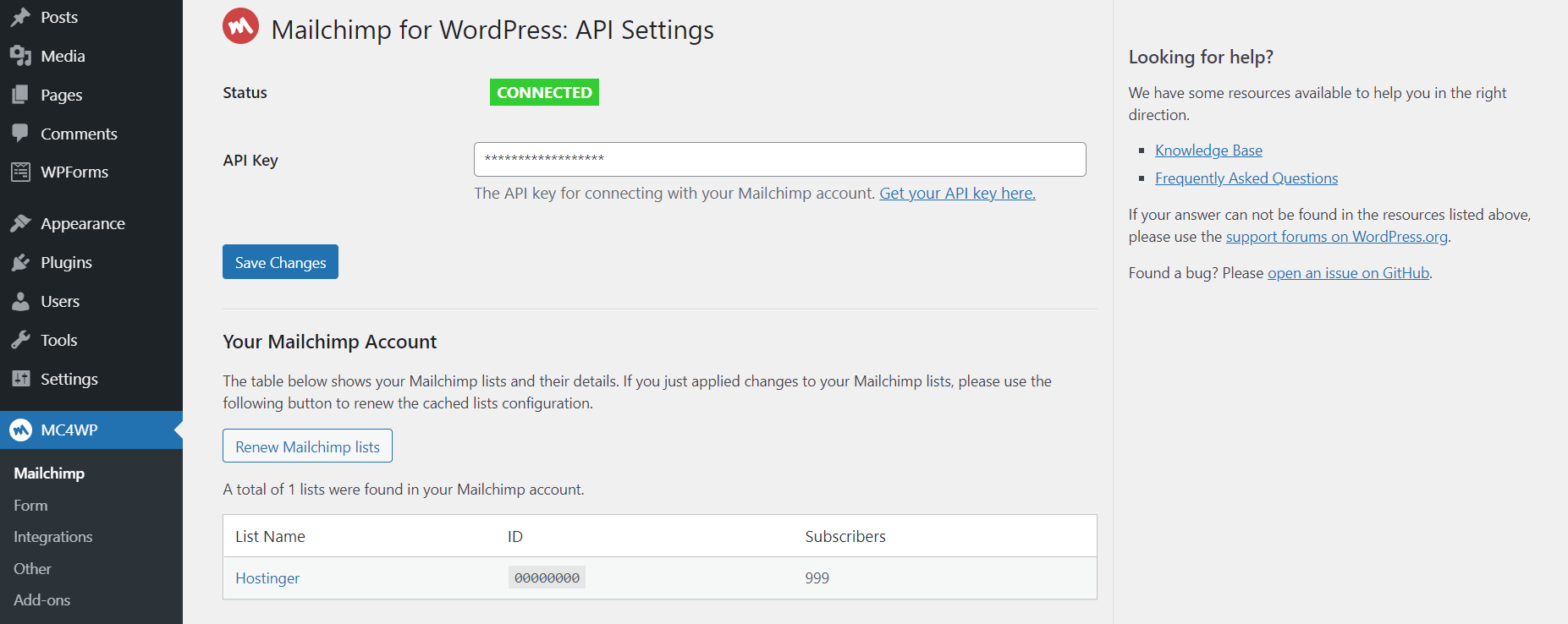Open the Hostinger list link
Viewport: 1568px width, 624px height.
coord(267,578)
